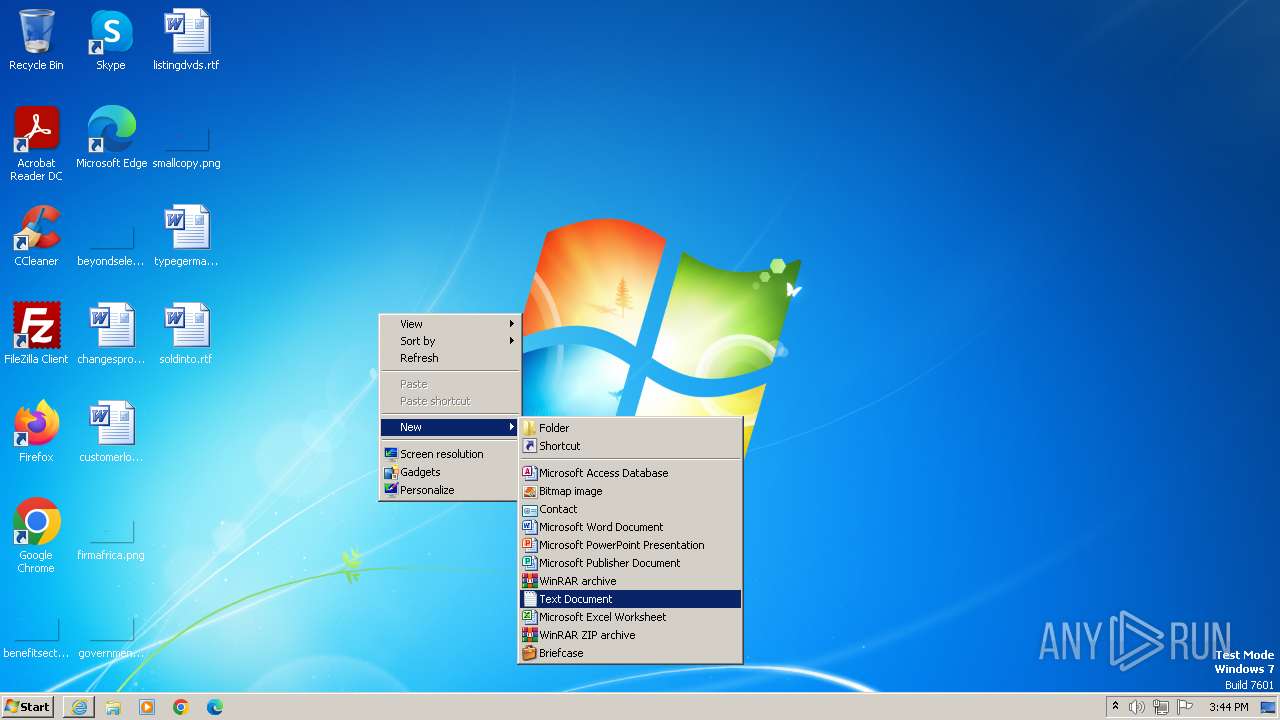The height and width of the screenshot is (720, 1280).
Task: Open Windows Media Player taskbar icon
Action: point(147,707)
